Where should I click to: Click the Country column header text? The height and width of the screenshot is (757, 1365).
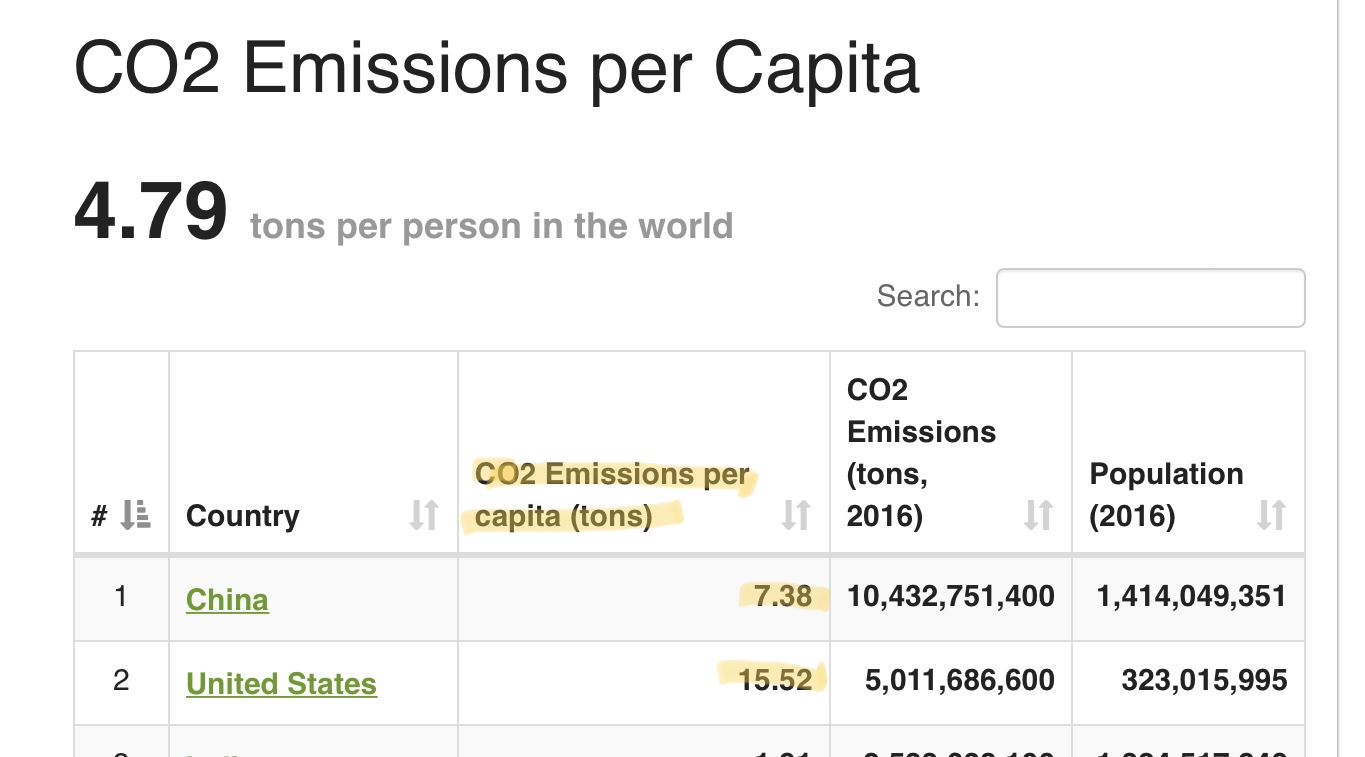(x=243, y=516)
